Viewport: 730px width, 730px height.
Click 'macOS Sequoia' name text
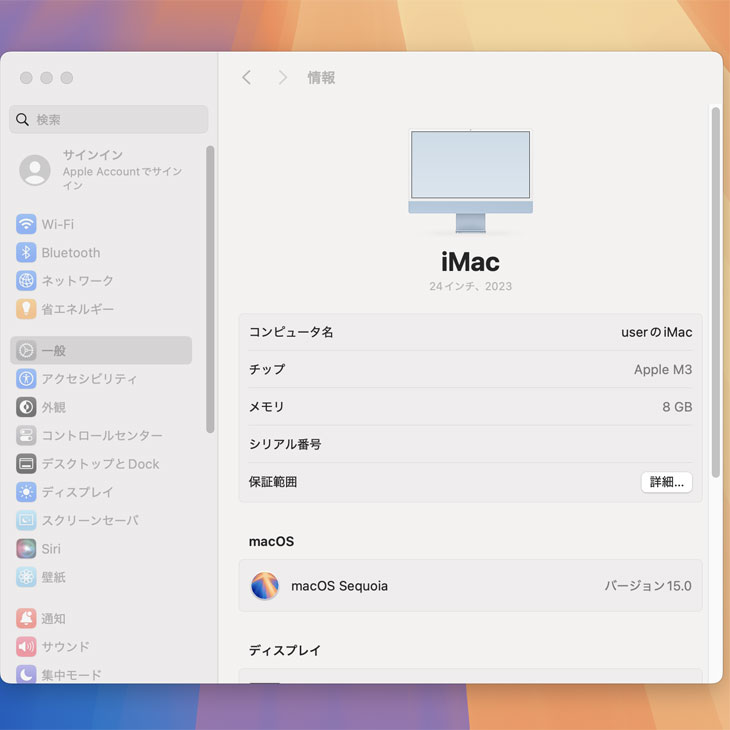[339, 586]
